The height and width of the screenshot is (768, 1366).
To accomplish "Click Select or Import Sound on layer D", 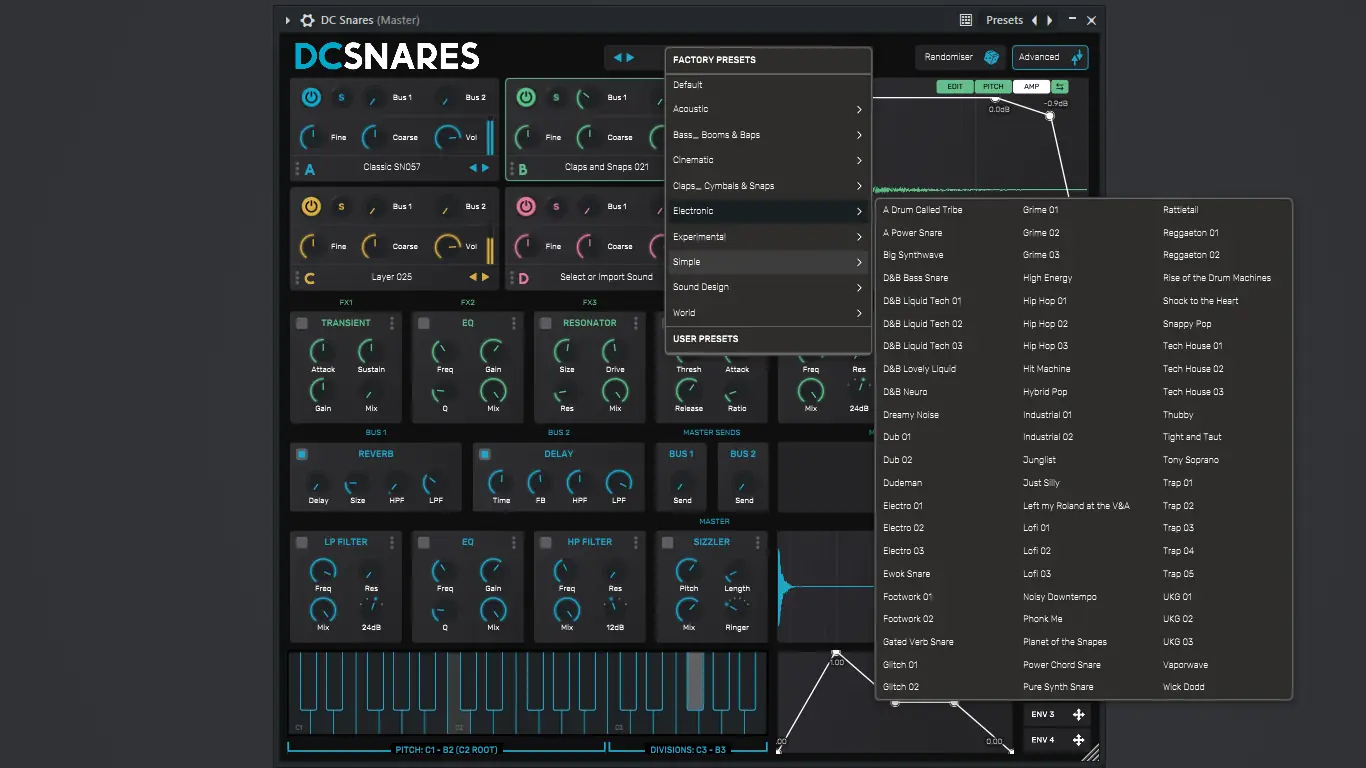I will (x=606, y=277).
